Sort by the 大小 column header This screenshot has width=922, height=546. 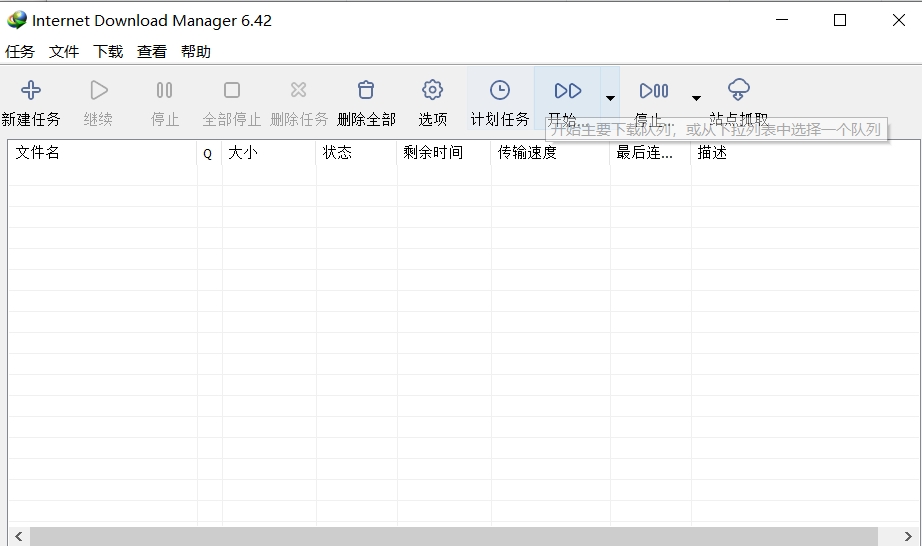coord(269,153)
